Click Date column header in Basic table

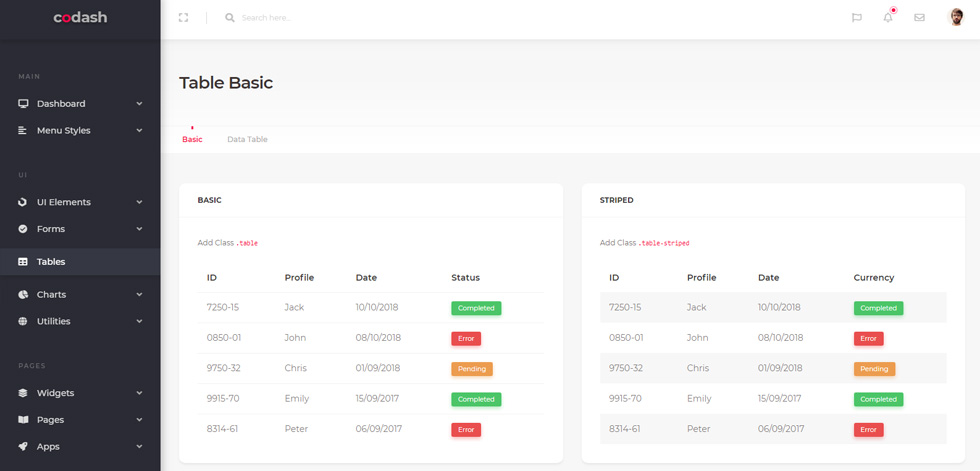(x=366, y=278)
